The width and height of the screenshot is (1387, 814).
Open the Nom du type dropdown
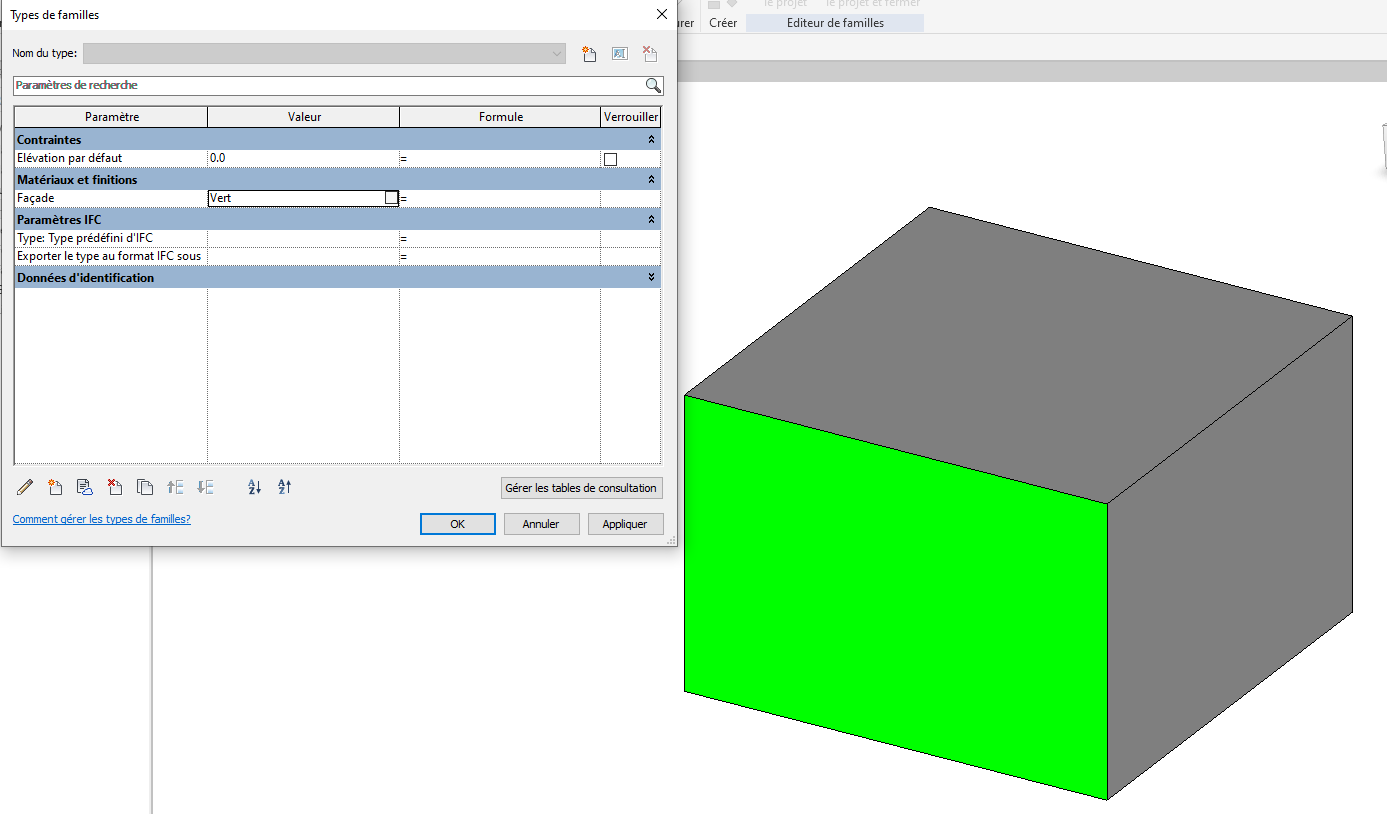[x=557, y=54]
